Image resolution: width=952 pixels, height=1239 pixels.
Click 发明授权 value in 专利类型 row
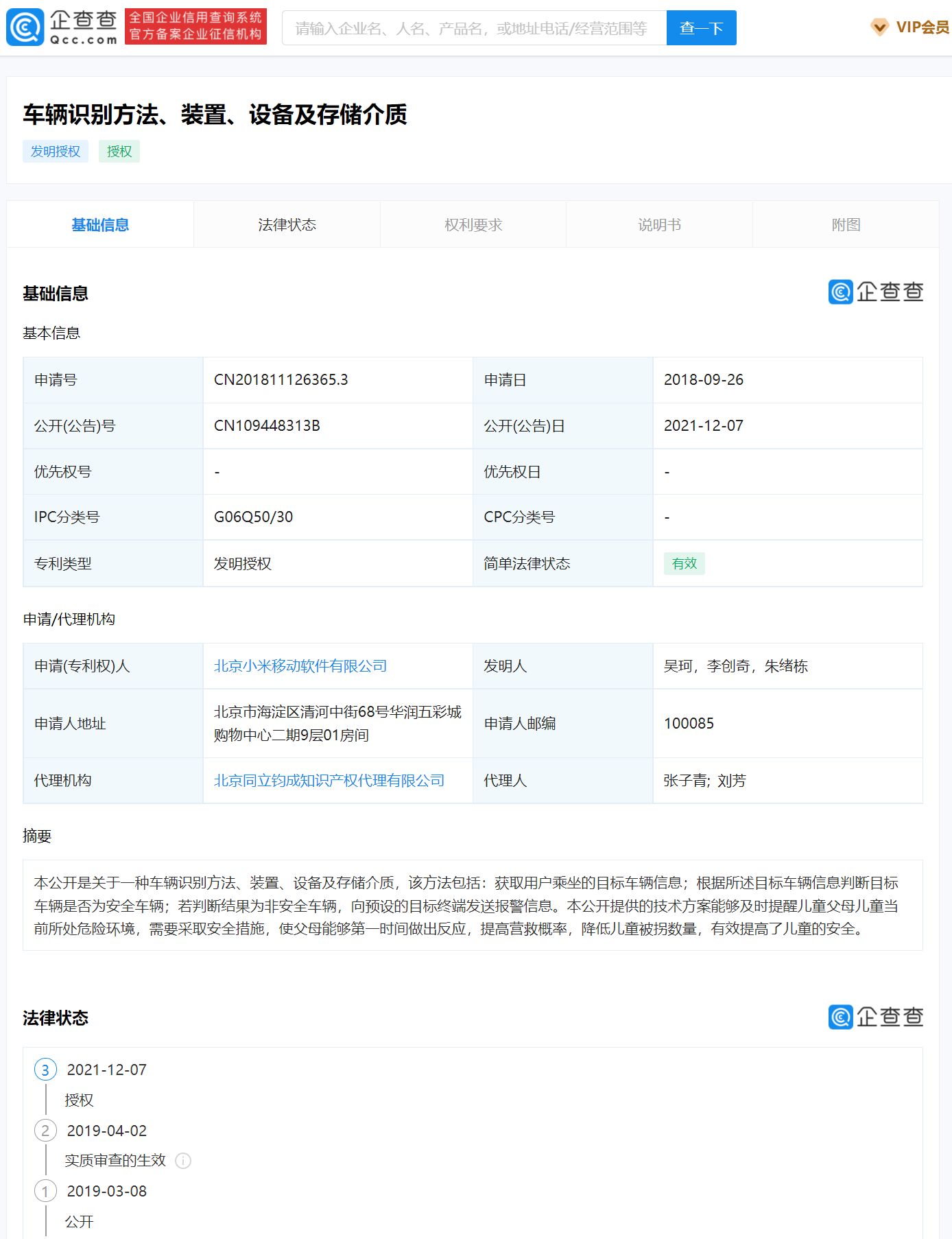[x=243, y=564]
